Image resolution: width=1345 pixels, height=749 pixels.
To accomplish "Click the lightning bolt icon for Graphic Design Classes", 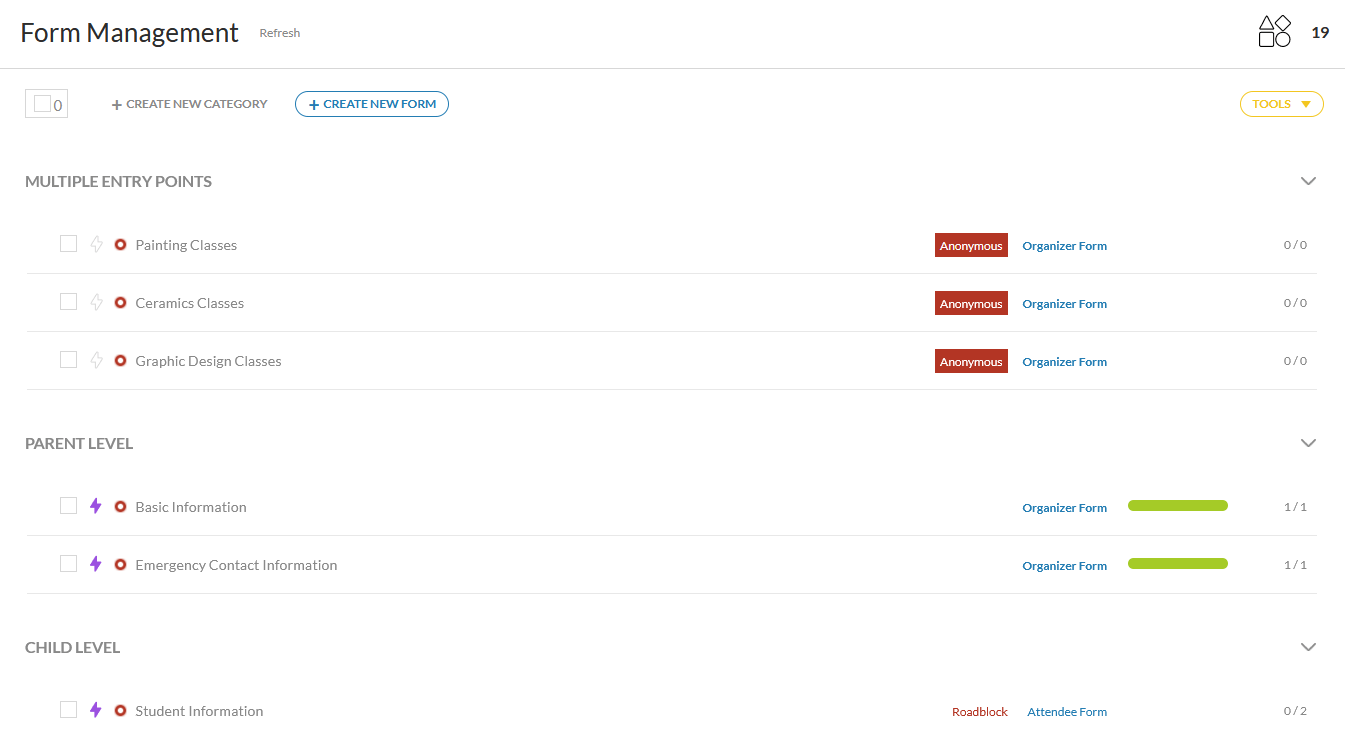I will tap(96, 360).
